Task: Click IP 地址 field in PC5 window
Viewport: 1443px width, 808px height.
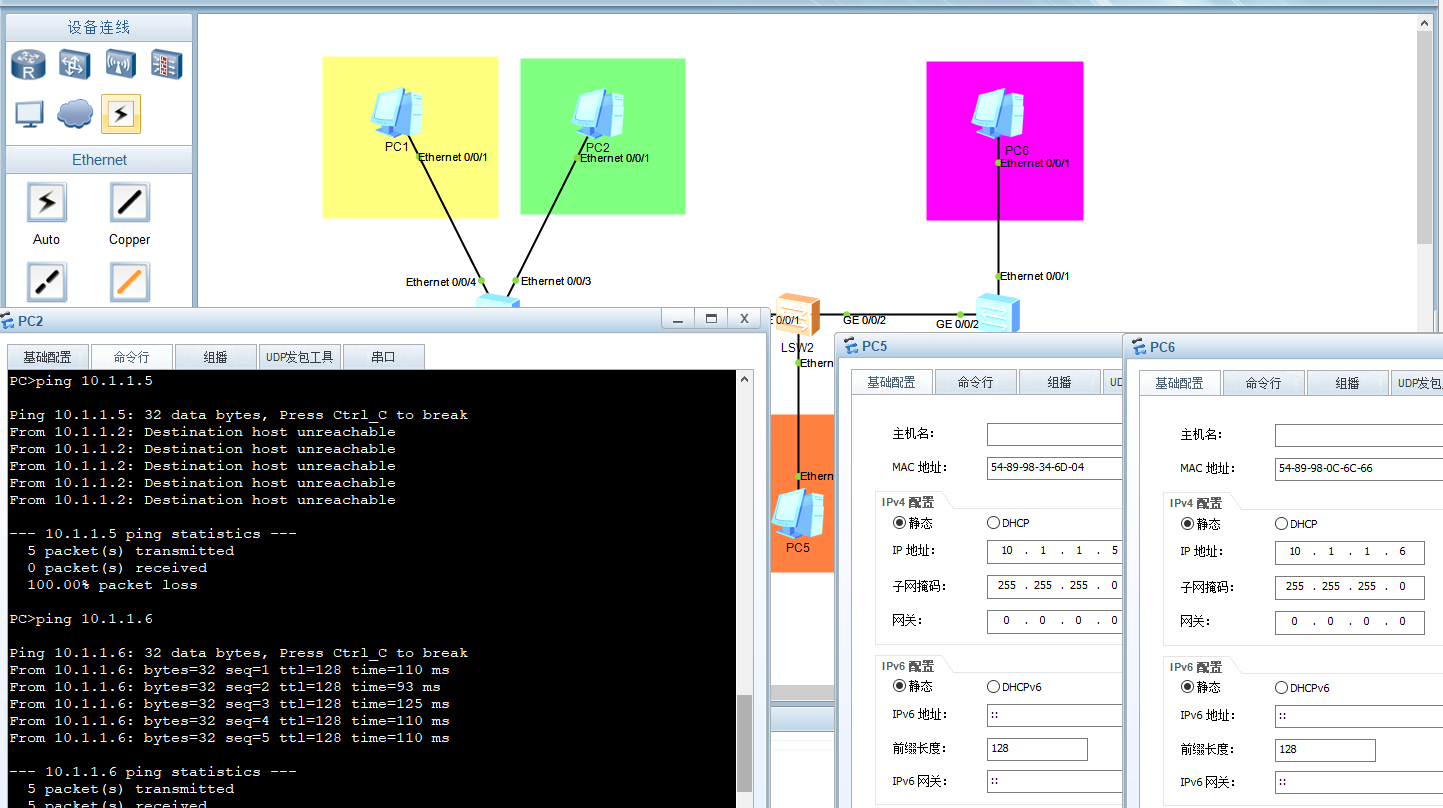Action: click(1054, 551)
